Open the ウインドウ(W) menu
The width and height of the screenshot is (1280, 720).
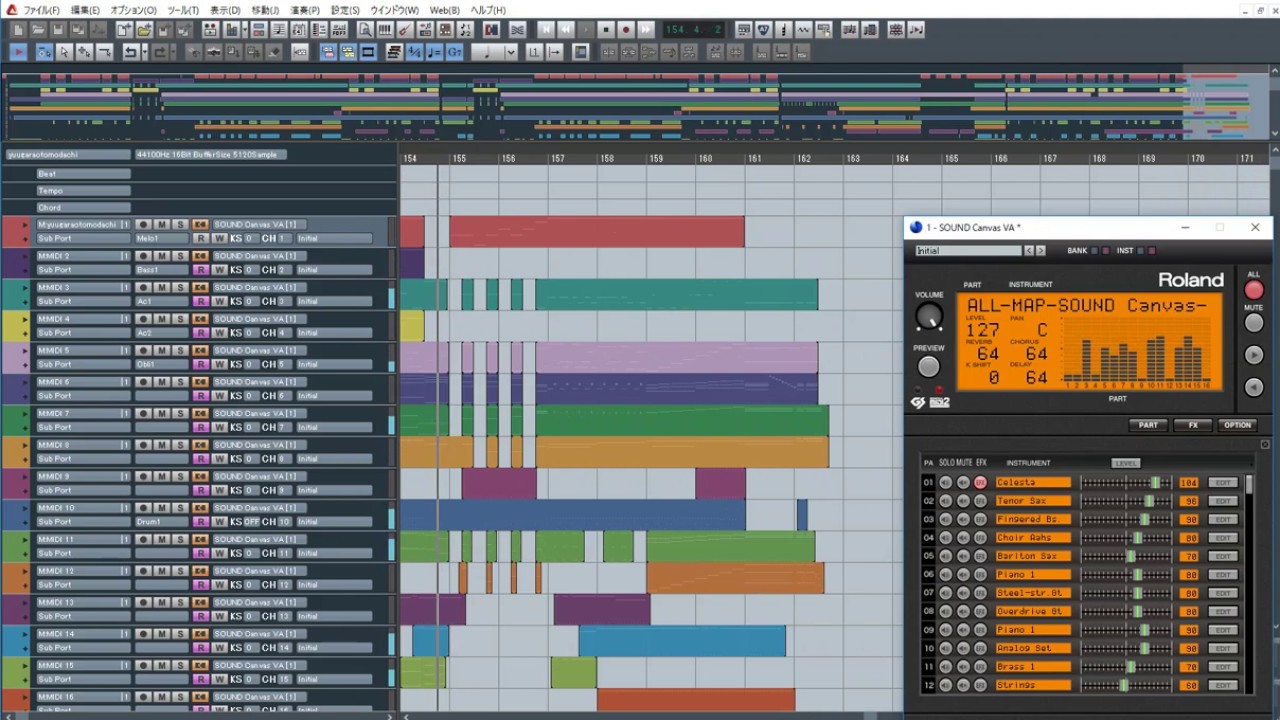click(394, 10)
